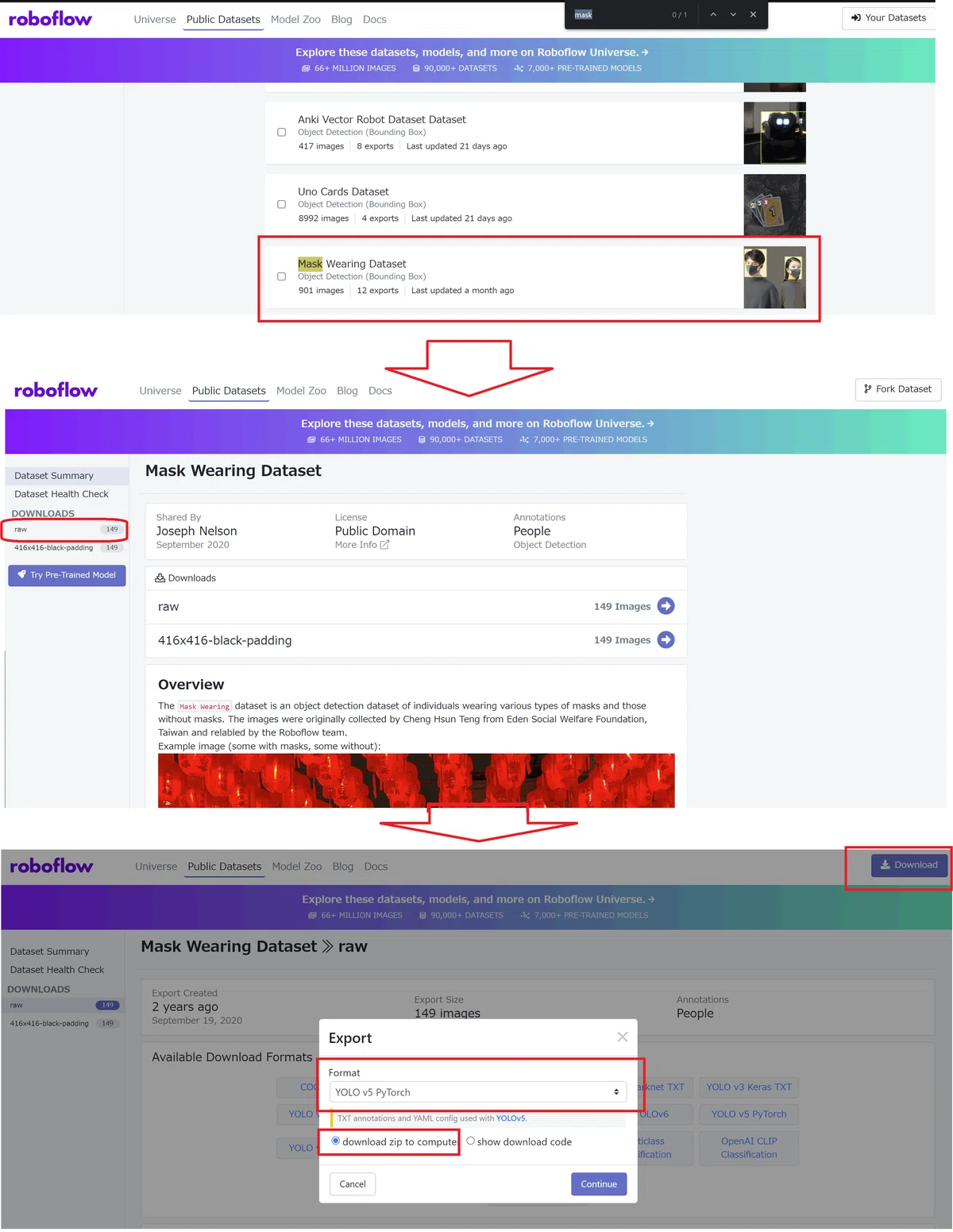Viewport: 953px width, 1232px height.
Task: Tick the Anki Vector Robot Dataset checkbox
Action: (281, 133)
